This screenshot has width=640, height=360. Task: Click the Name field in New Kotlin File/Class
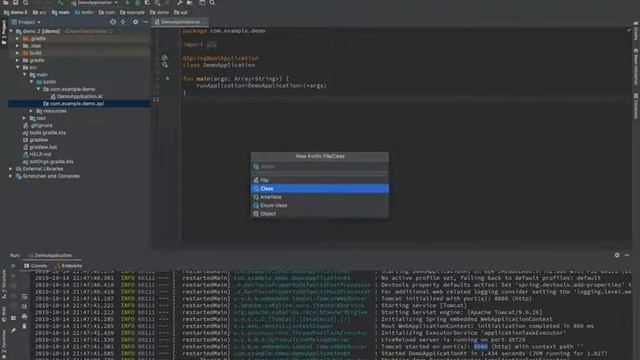coord(320,167)
